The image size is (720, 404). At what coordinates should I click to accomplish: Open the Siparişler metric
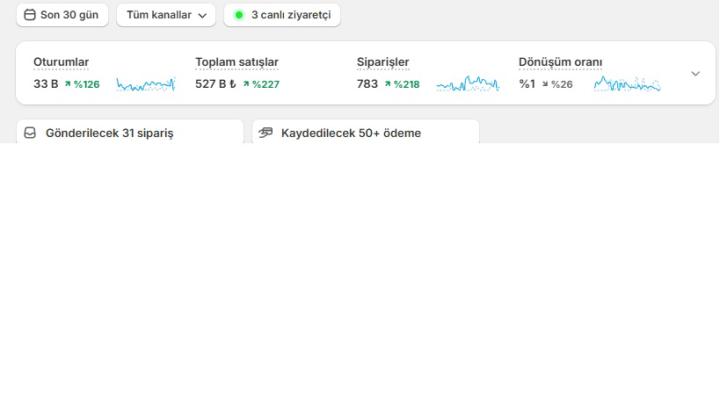[x=383, y=62]
